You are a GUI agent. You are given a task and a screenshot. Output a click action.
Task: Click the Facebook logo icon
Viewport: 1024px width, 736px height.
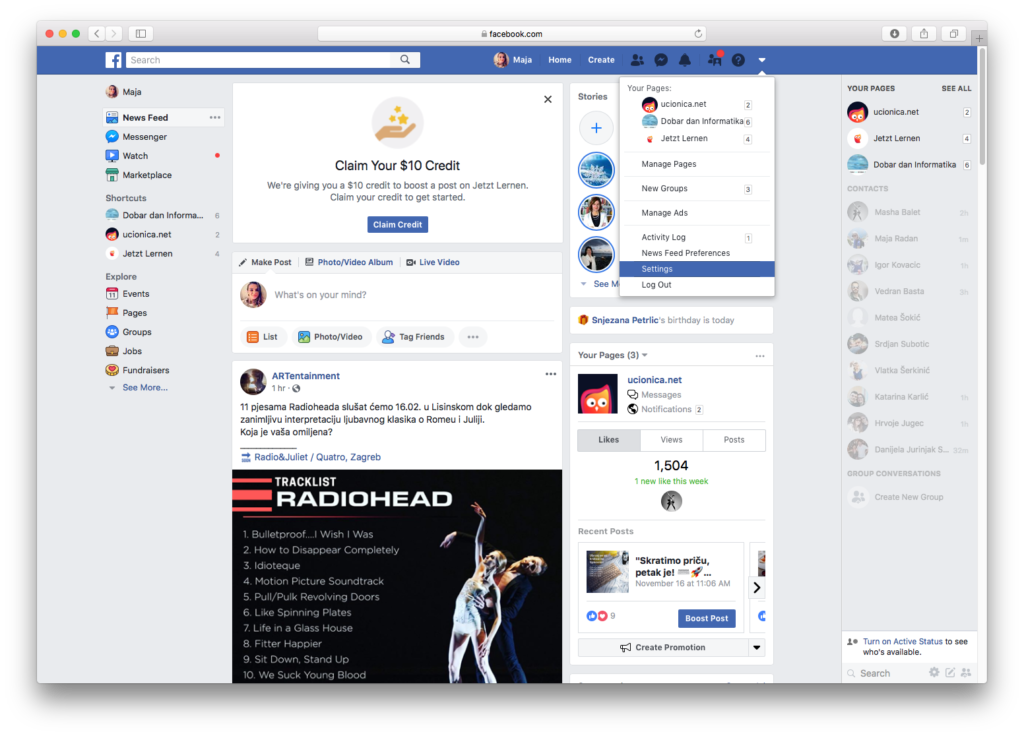click(x=114, y=60)
